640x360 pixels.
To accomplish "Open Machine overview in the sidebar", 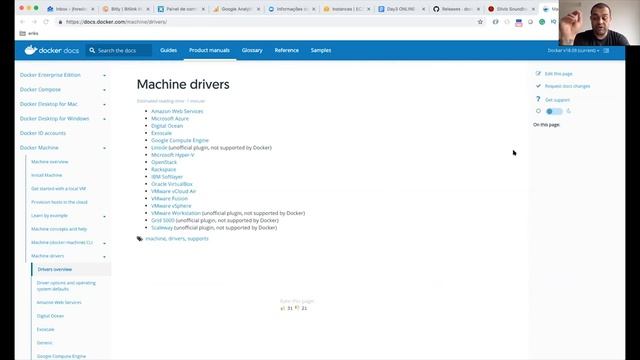I will coord(50,162).
